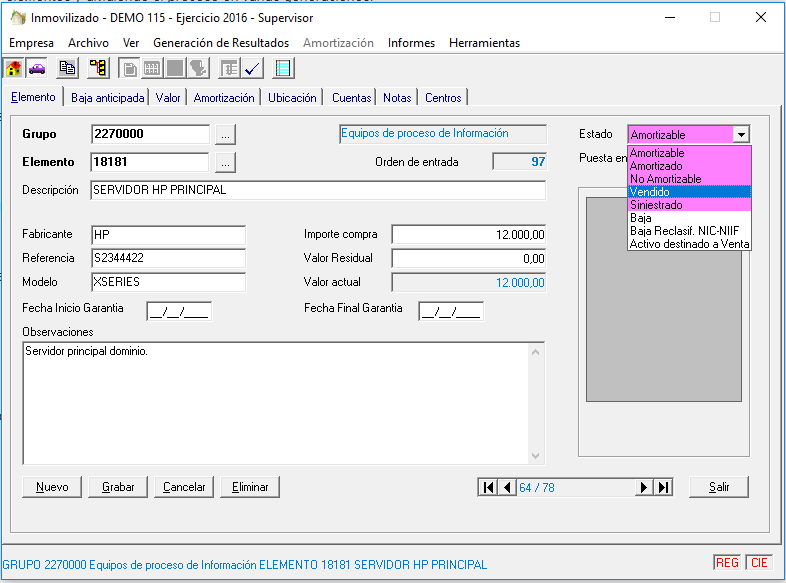Image resolution: width=786 pixels, height=583 pixels.
Task: Click the yellow tree structure toolbar icon
Action: (98, 68)
